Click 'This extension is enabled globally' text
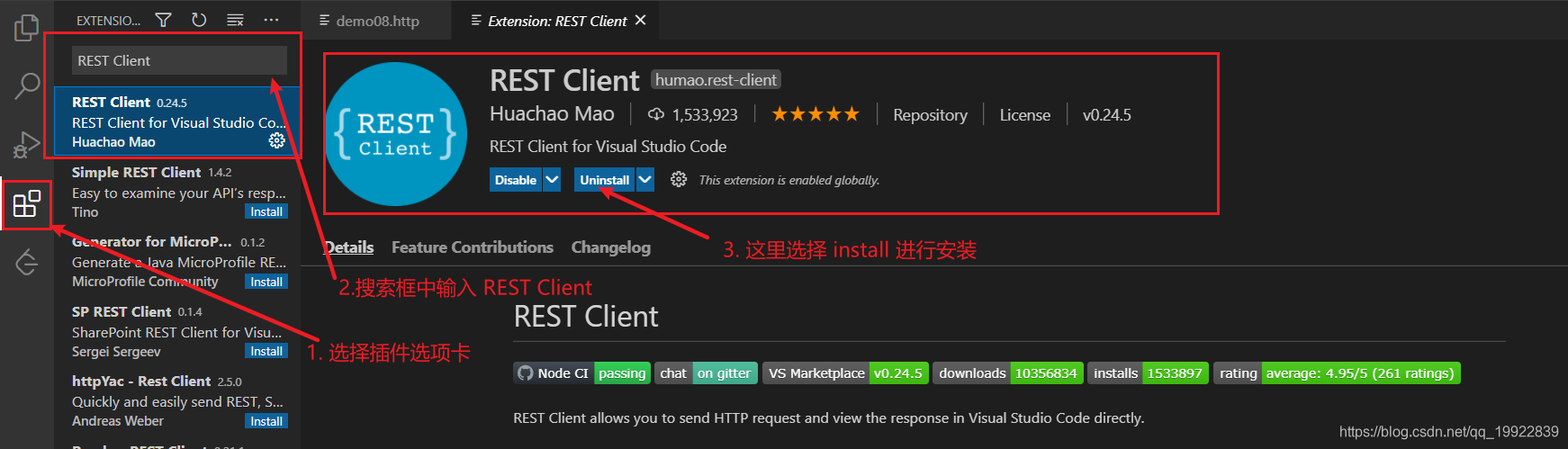 click(x=789, y=180)
